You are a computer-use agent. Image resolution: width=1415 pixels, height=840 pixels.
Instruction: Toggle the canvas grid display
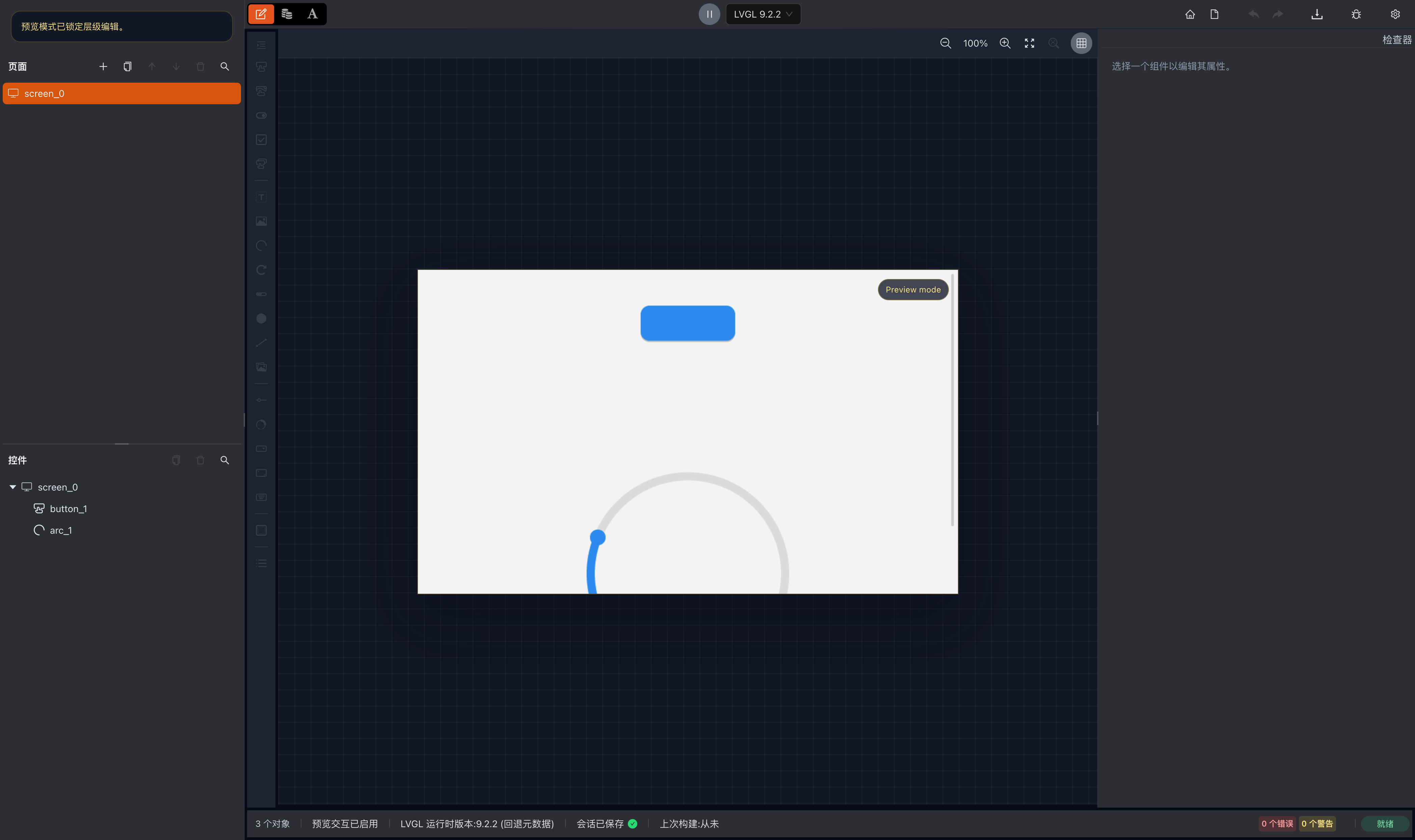(x=1082, y=43)
